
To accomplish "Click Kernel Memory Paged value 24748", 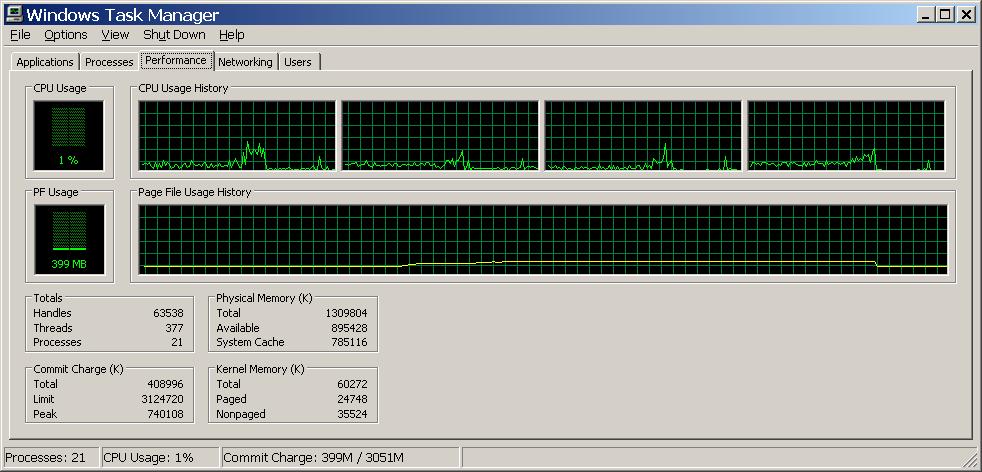I will pos(352,399).
